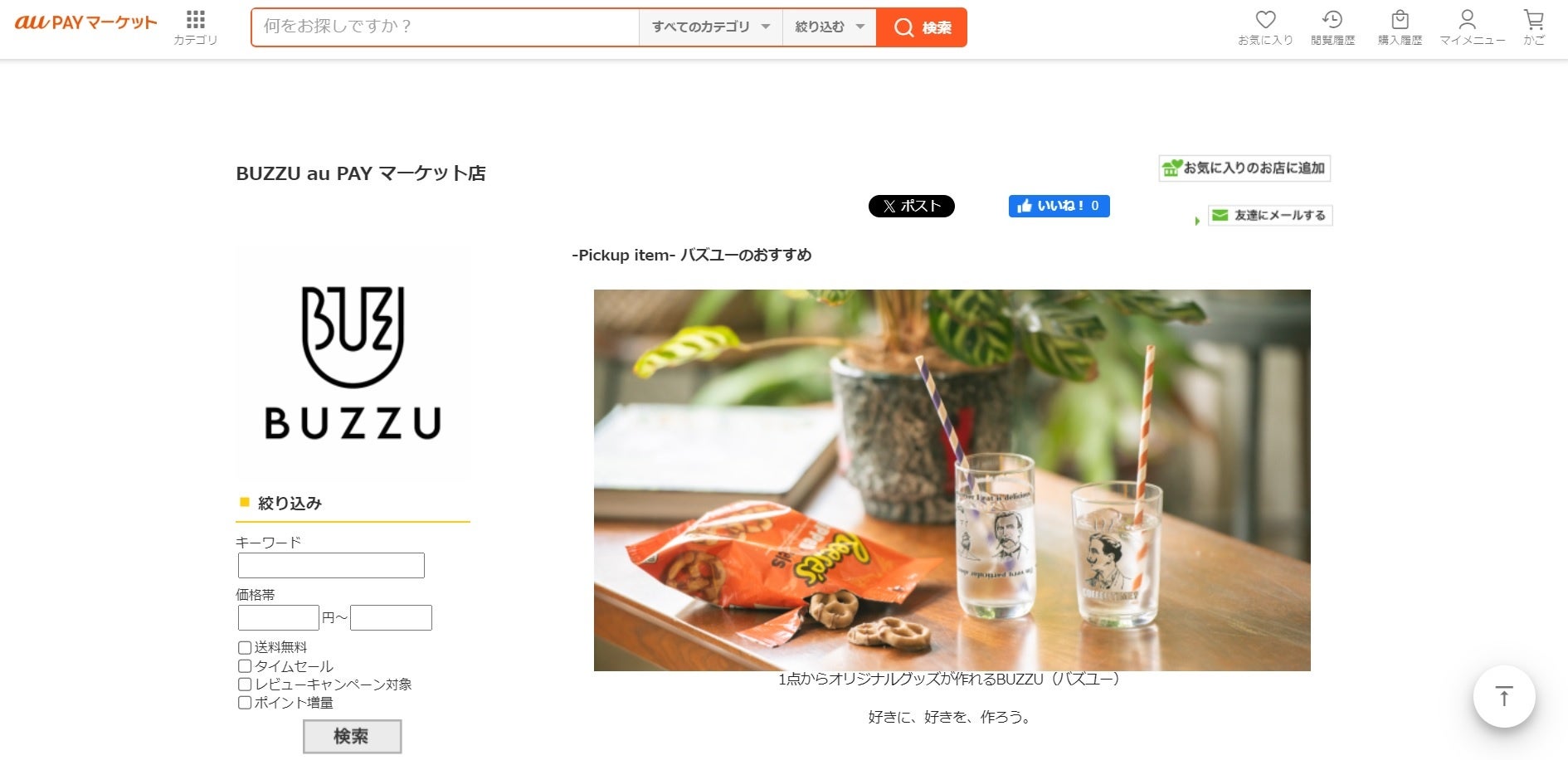1568x760 pixels.
Task: Click お気に入りのお店に追加 button
Action: pyautogui.click(x=1244, y=168)
